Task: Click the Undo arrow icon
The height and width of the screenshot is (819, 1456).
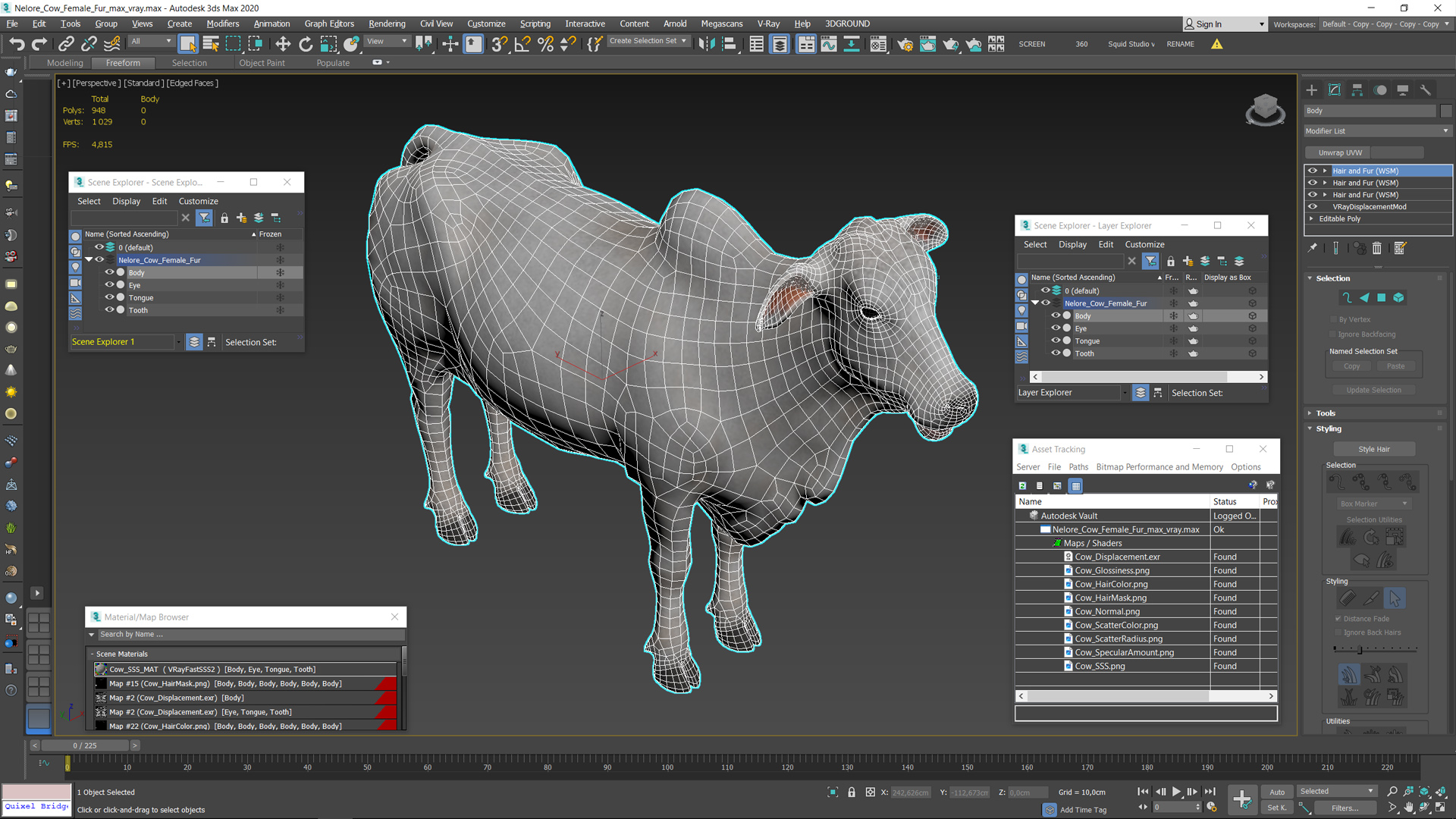Action: pyautogui.click(x=17, y=44)
